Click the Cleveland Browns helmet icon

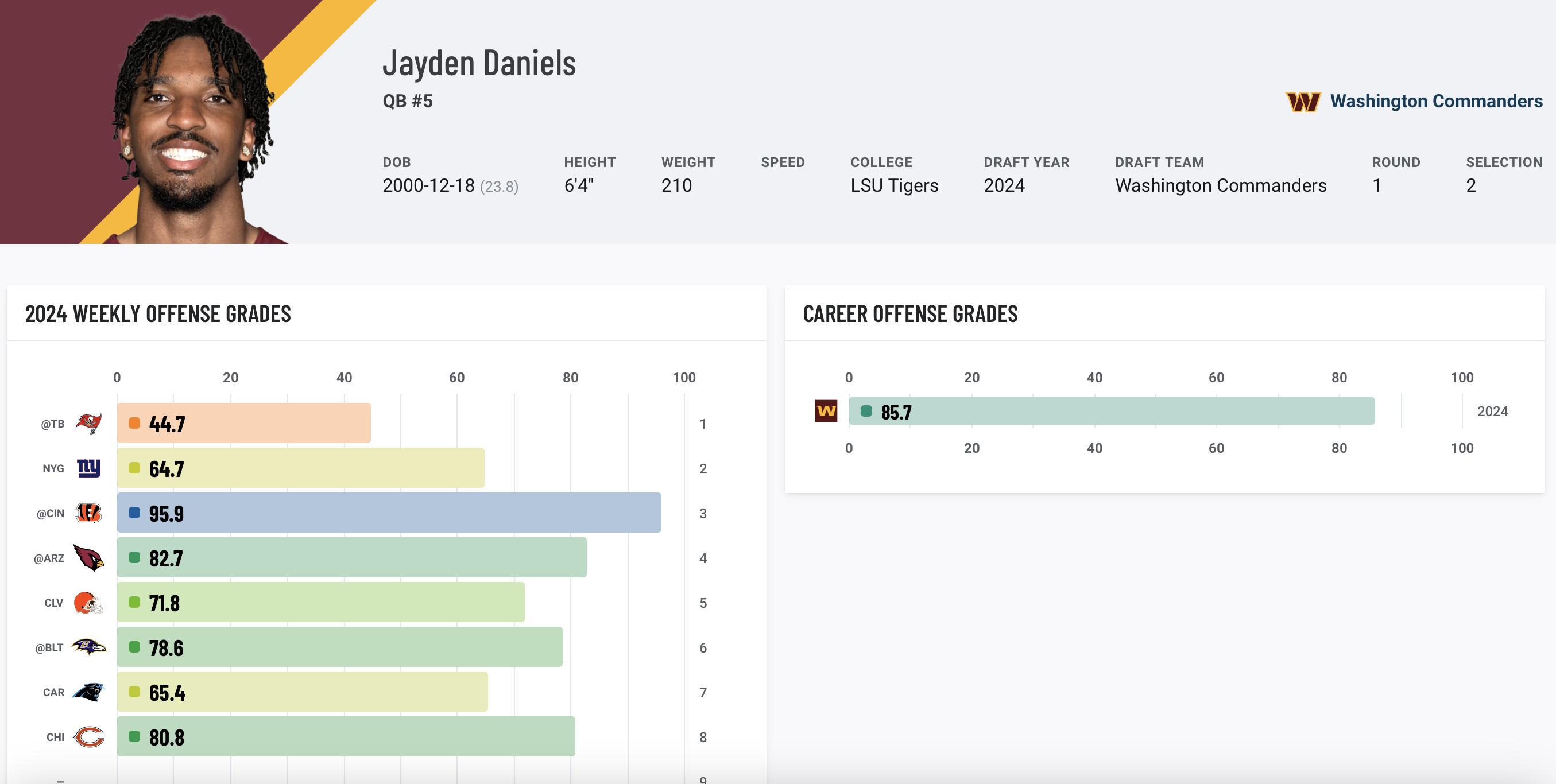tap(89, 602)
